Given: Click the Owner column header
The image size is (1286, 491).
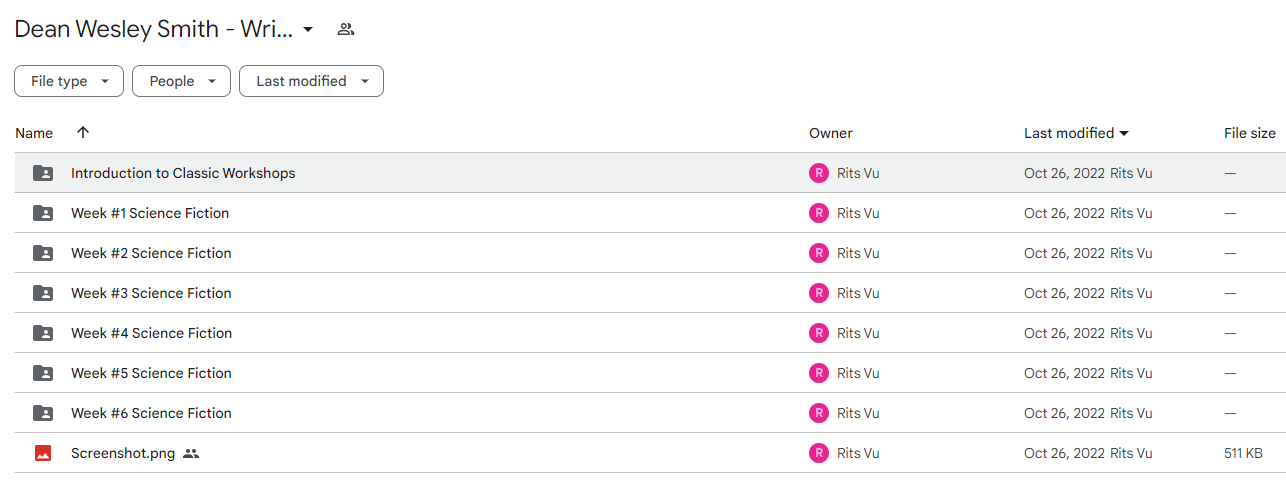Looking at the screenshot, I should [x=831, y=133].
